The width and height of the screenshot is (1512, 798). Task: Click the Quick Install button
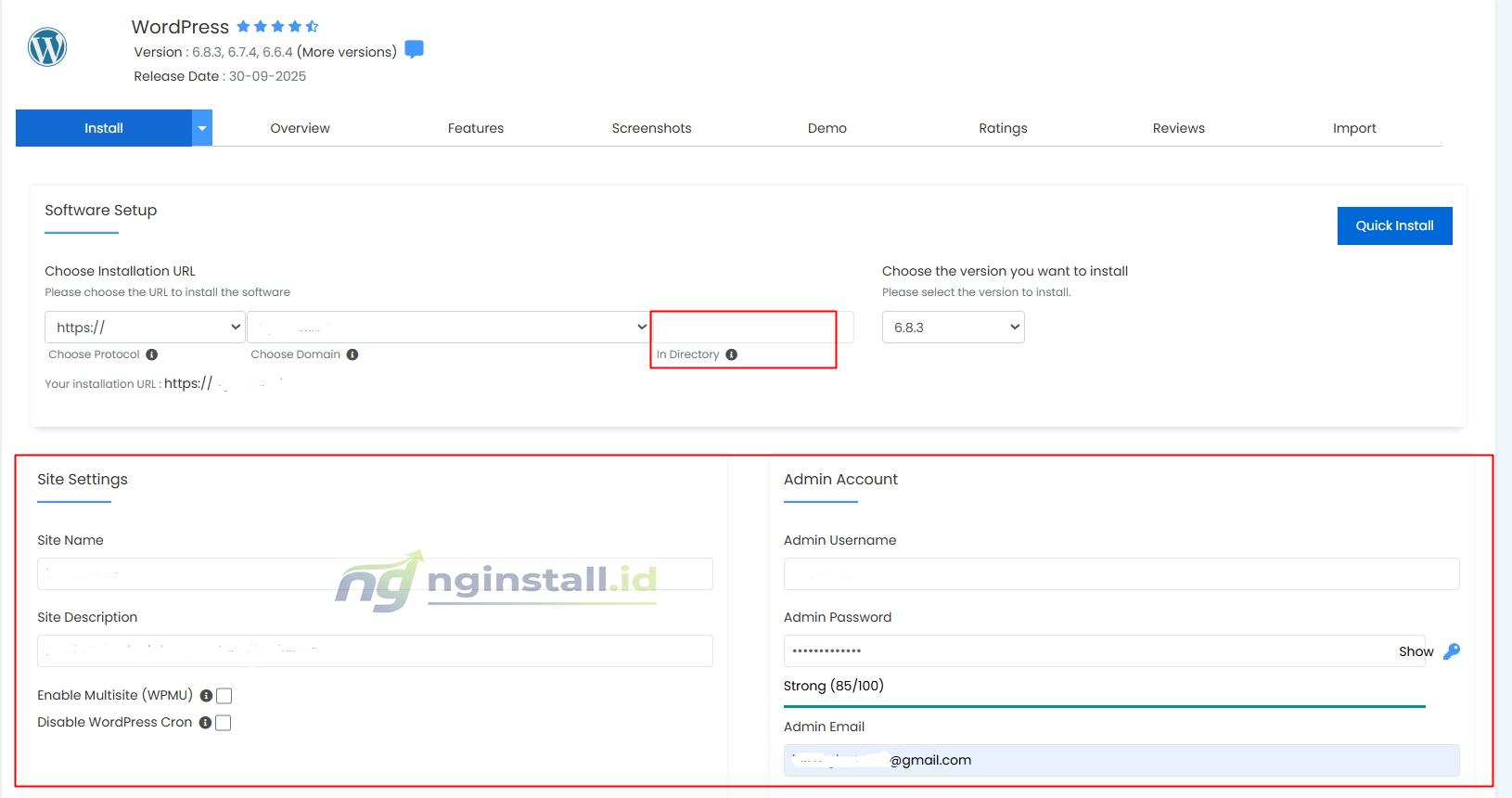point(1394,225)
